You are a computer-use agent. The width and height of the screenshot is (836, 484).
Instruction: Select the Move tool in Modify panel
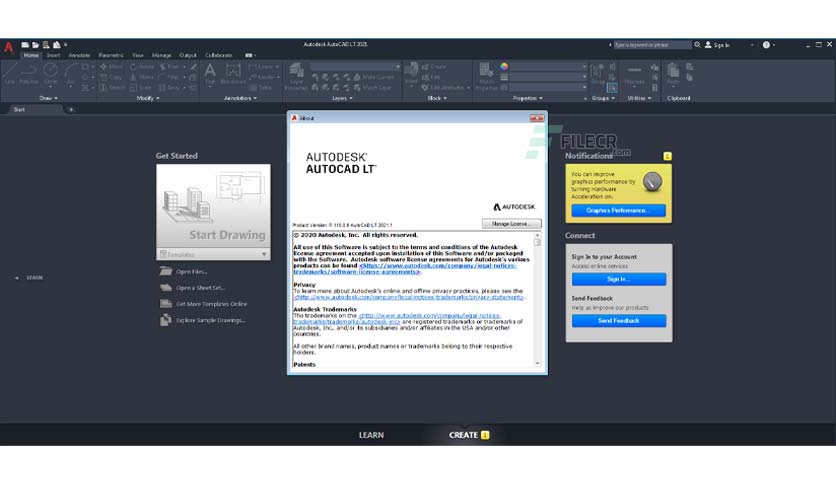(111, 67)
